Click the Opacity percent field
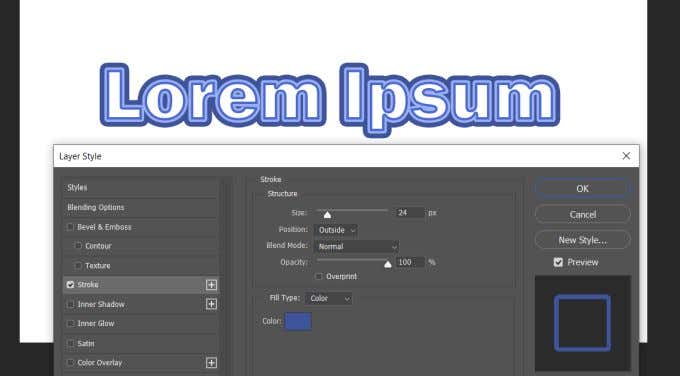Image resolution: width=680 pixels, height=376 pixels. pos(410,262)
